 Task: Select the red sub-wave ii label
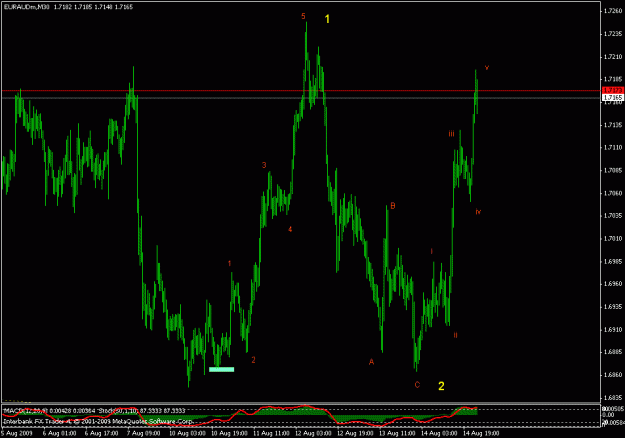point(455,335)
